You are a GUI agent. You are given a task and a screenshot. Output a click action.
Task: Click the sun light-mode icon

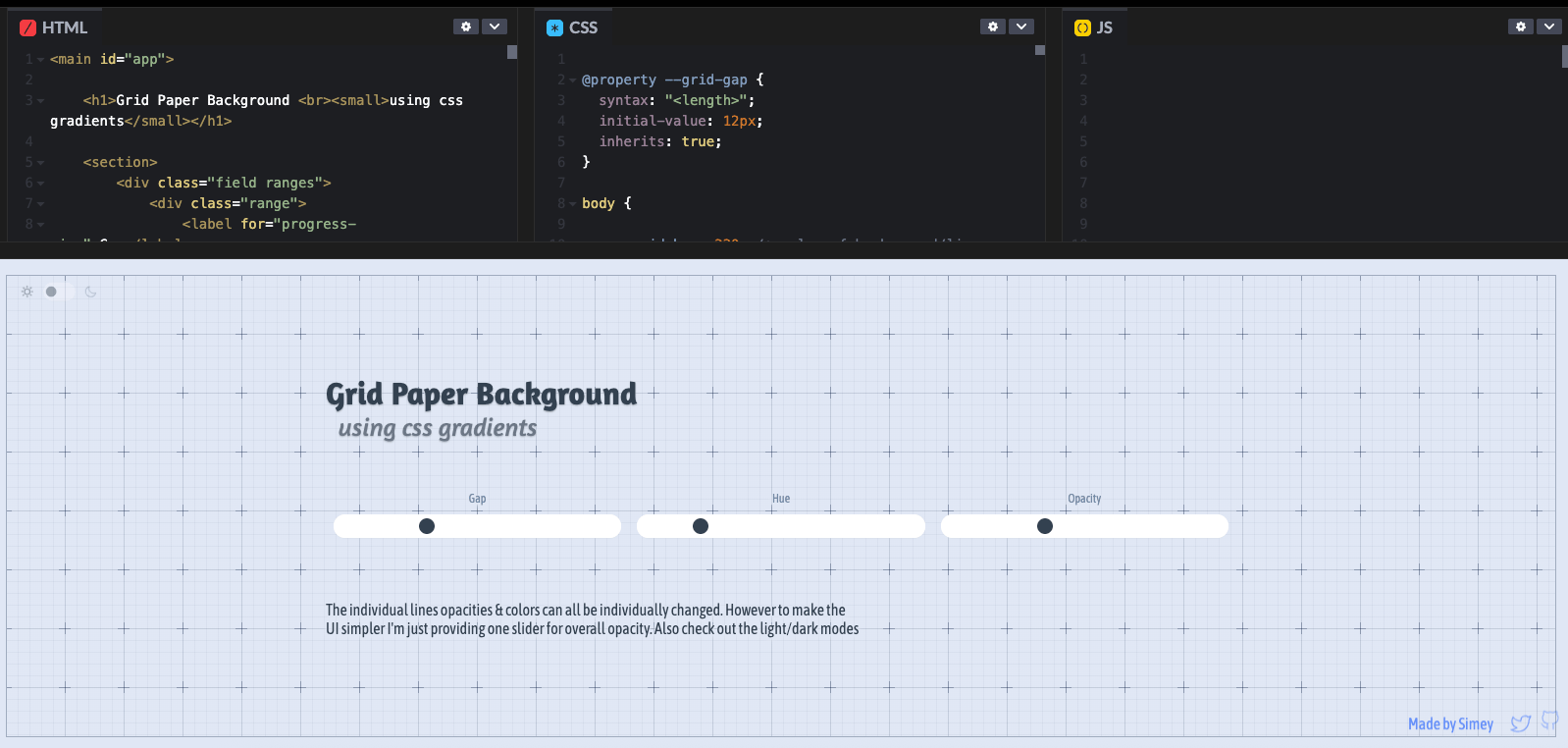pyautogui.click(x=27, y=292)
